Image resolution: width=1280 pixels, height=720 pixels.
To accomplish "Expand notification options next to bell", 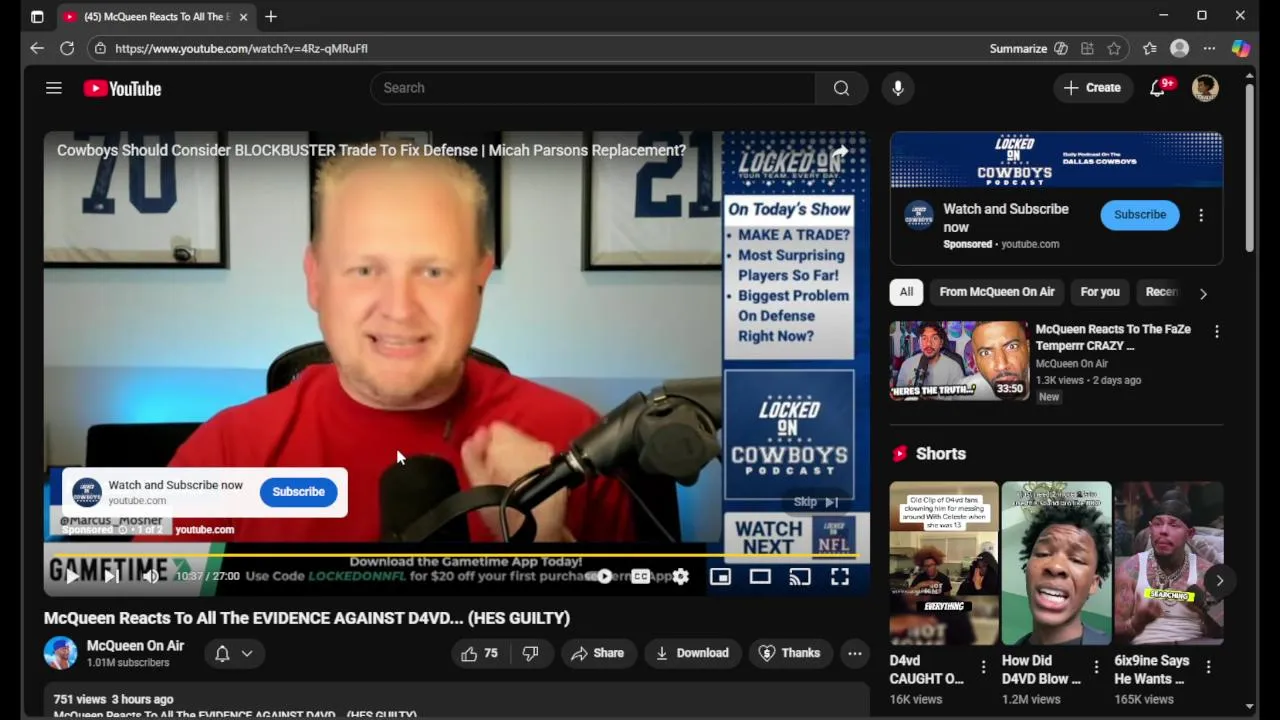I will tap(247, 653).
